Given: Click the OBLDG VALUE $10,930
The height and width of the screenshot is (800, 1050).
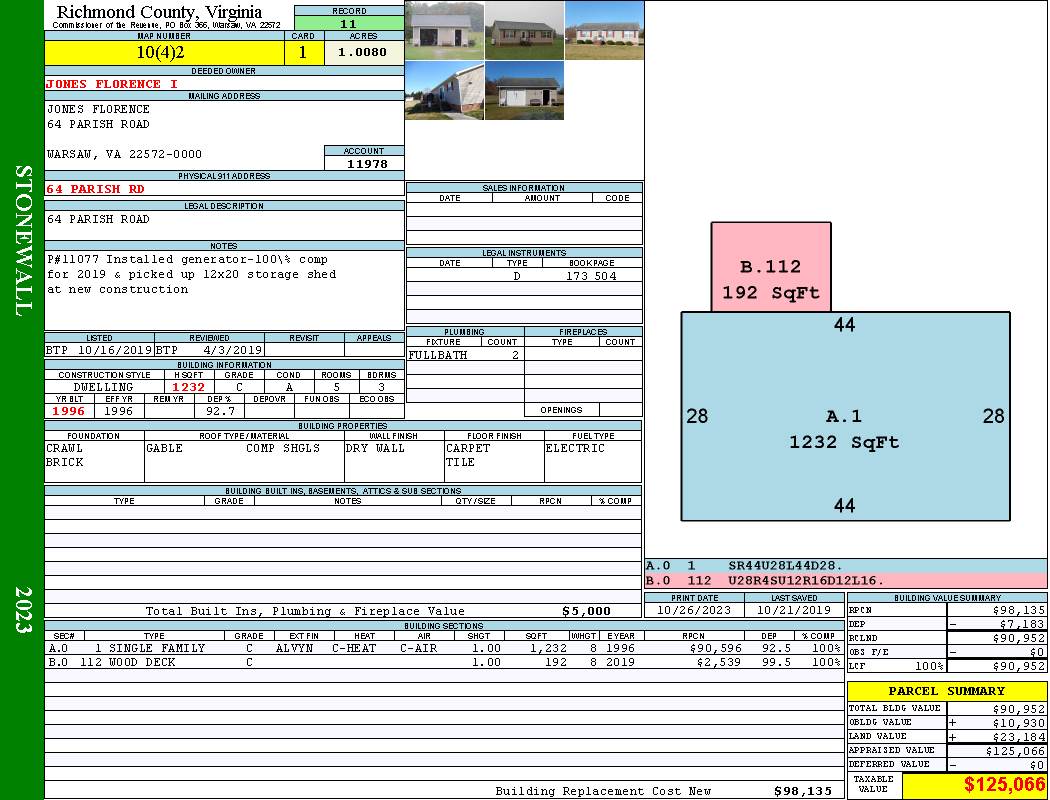Looking at the screenshot, I should [1019, 723].
